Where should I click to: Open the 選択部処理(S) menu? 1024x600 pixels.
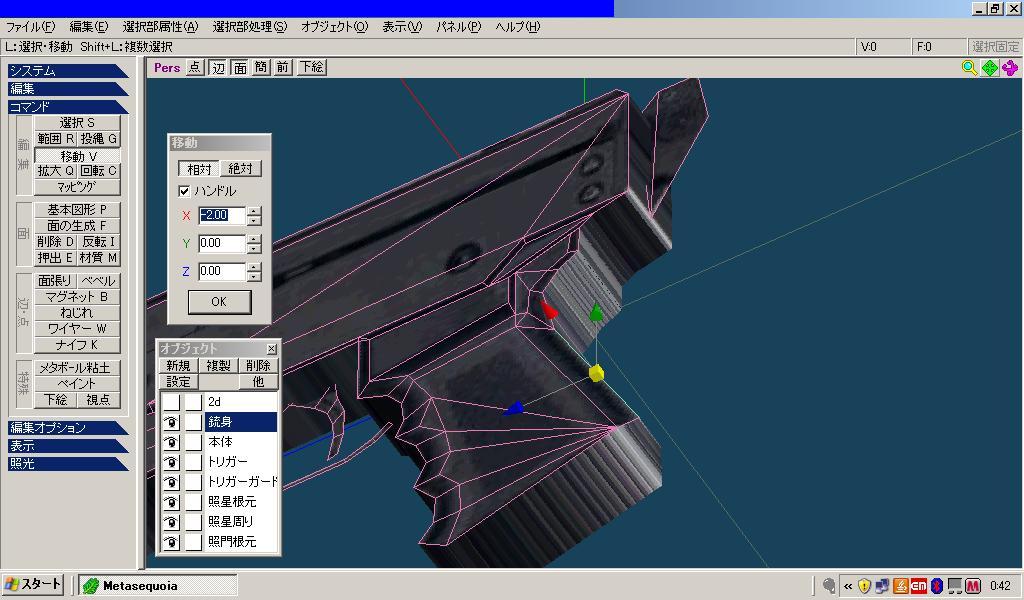[249, 27]
